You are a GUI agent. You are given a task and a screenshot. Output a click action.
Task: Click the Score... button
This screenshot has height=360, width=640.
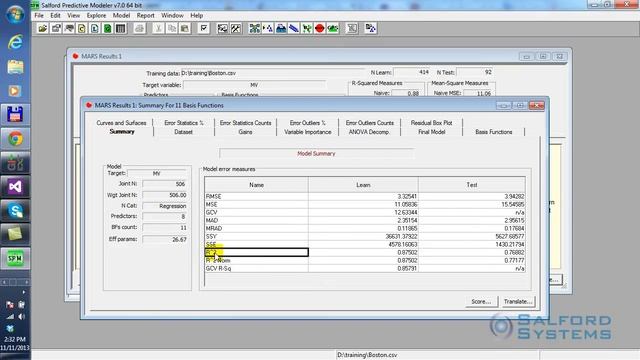481,302
